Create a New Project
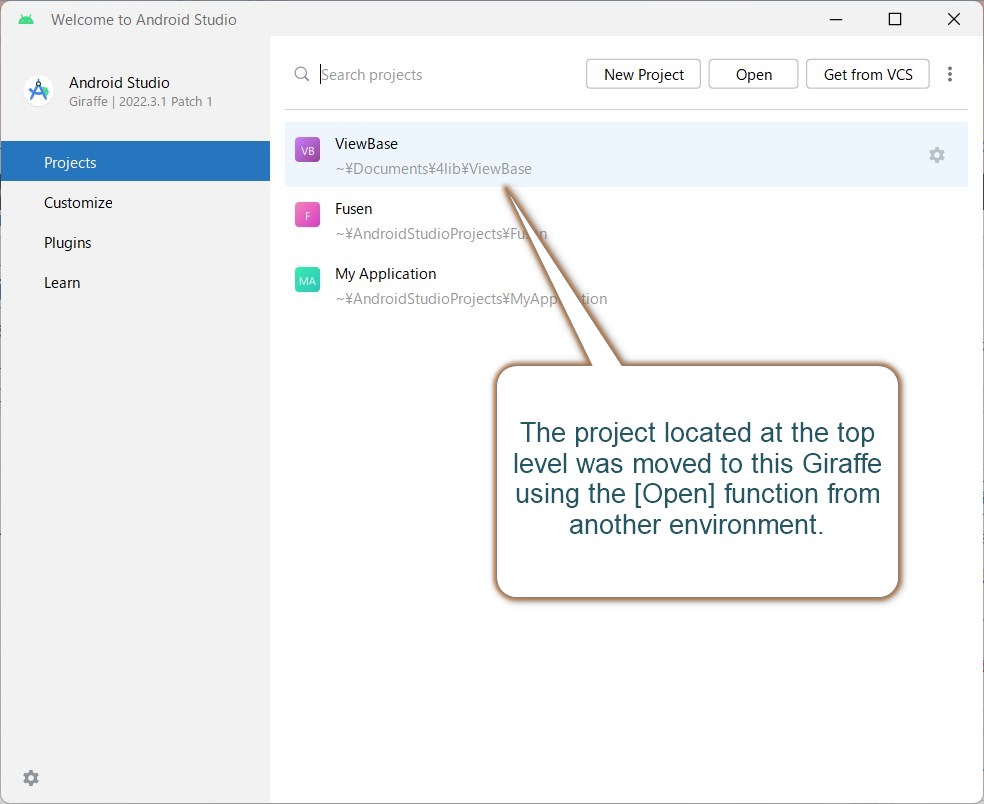Viewport: 984px width, 804px height. (643, 74)
